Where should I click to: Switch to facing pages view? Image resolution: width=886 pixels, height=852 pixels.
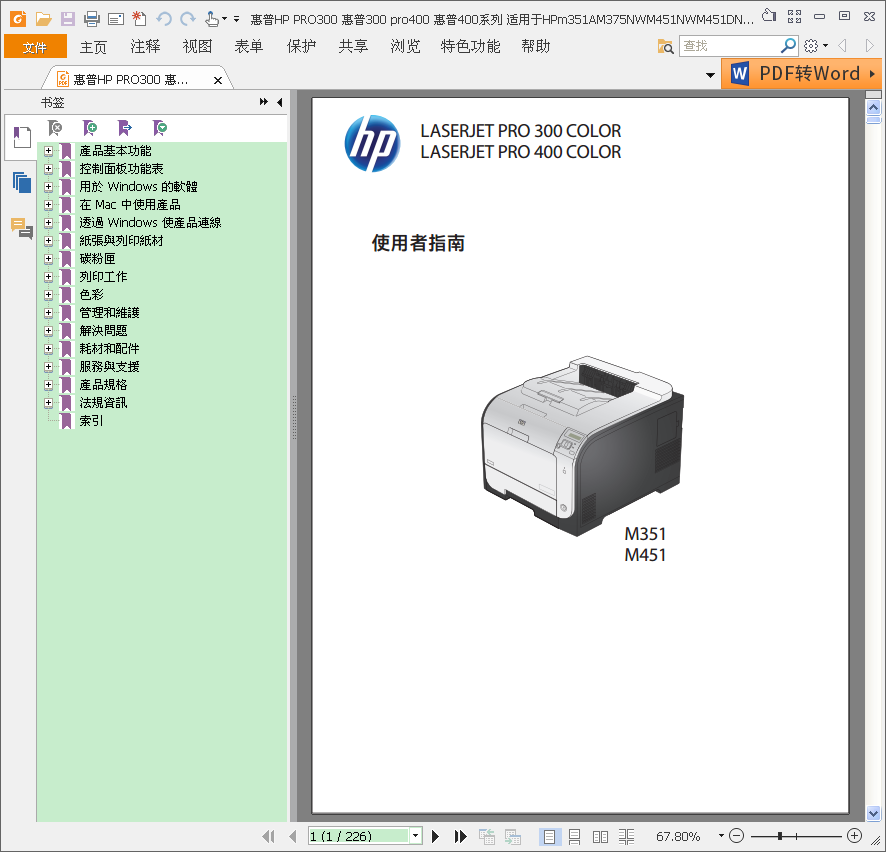pos(600,836)
